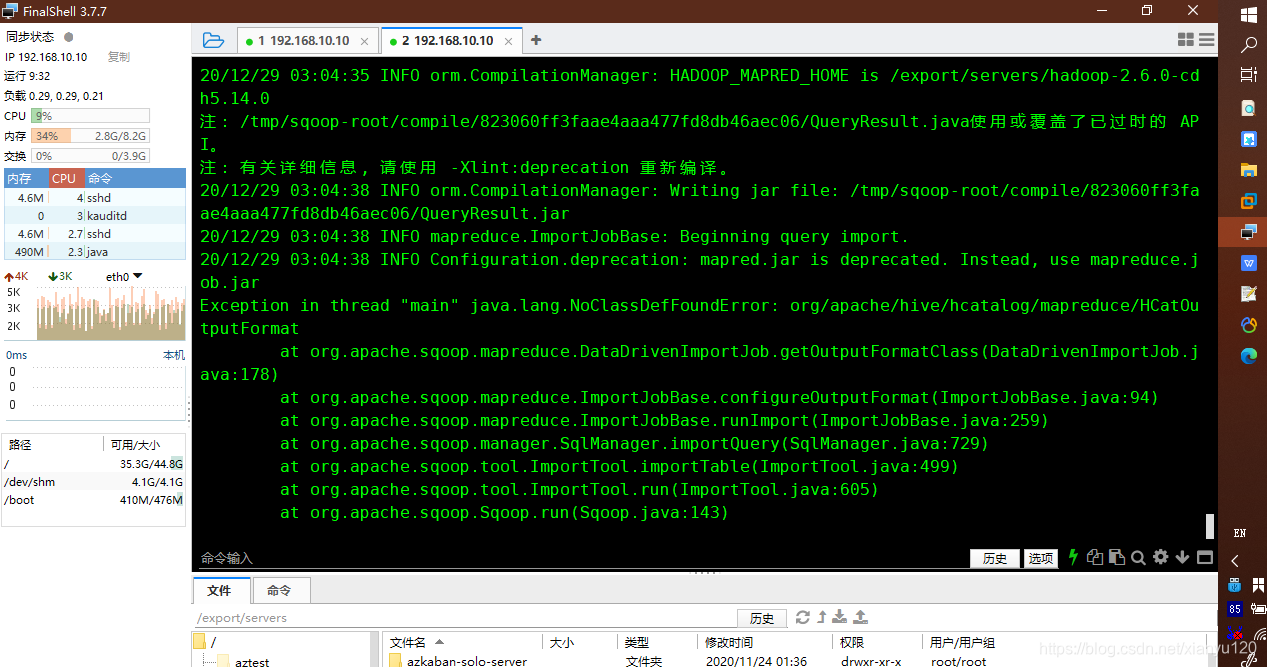
Task: Expand the system tray chevron
Action: click(1236, 561)
